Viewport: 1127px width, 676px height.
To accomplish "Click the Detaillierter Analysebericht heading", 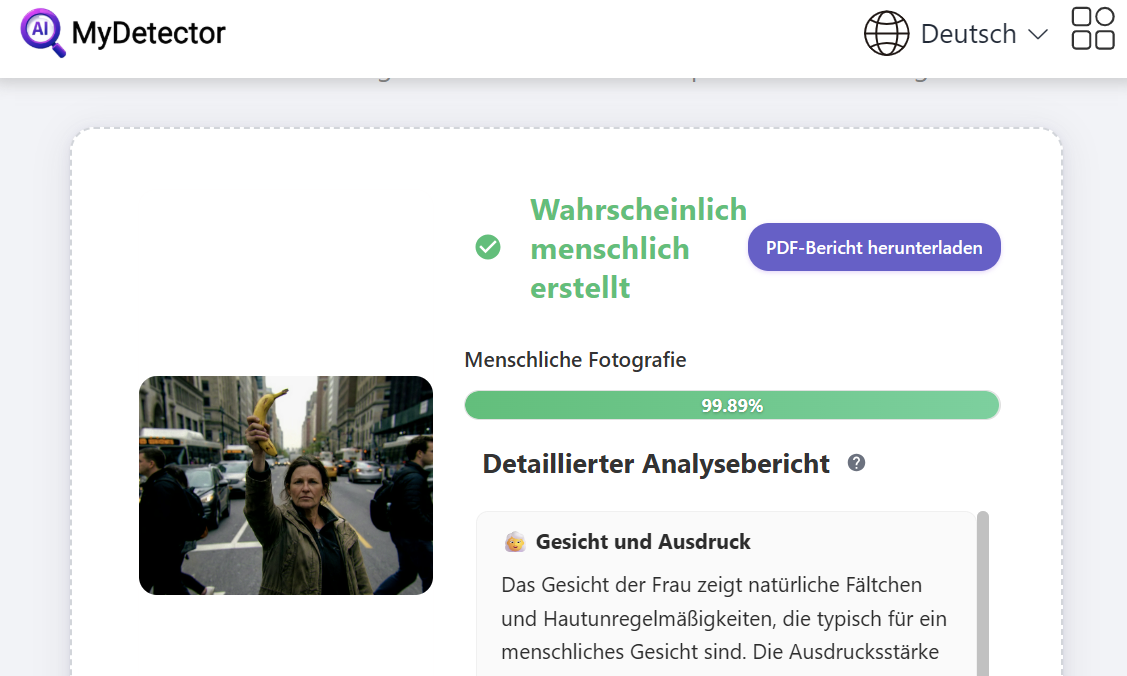I will coord(656,464).
